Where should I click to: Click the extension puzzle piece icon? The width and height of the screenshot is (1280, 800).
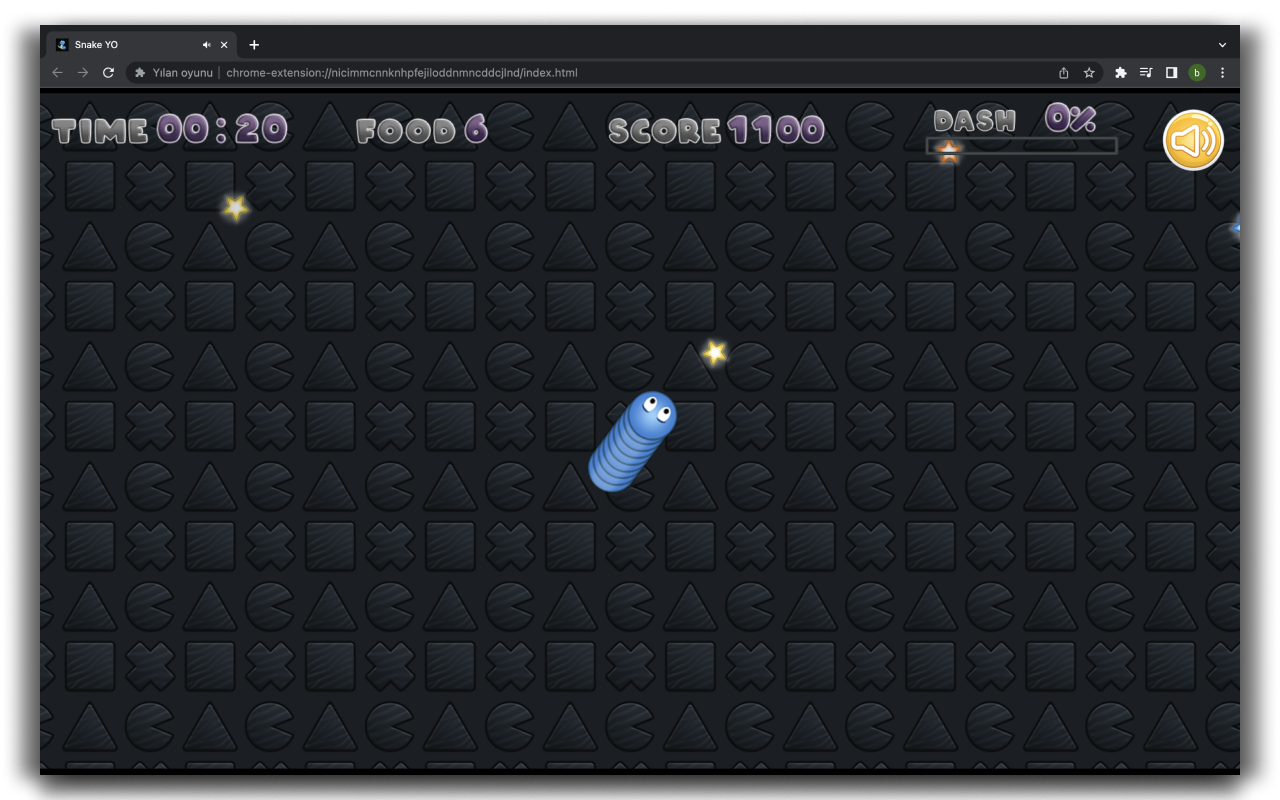[x=1120, y=72]
